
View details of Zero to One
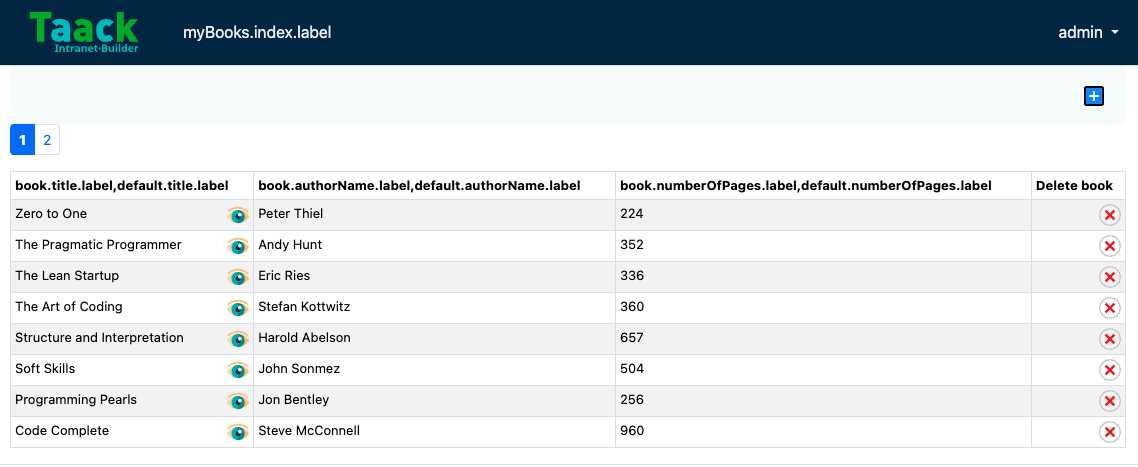coord(238,215)
